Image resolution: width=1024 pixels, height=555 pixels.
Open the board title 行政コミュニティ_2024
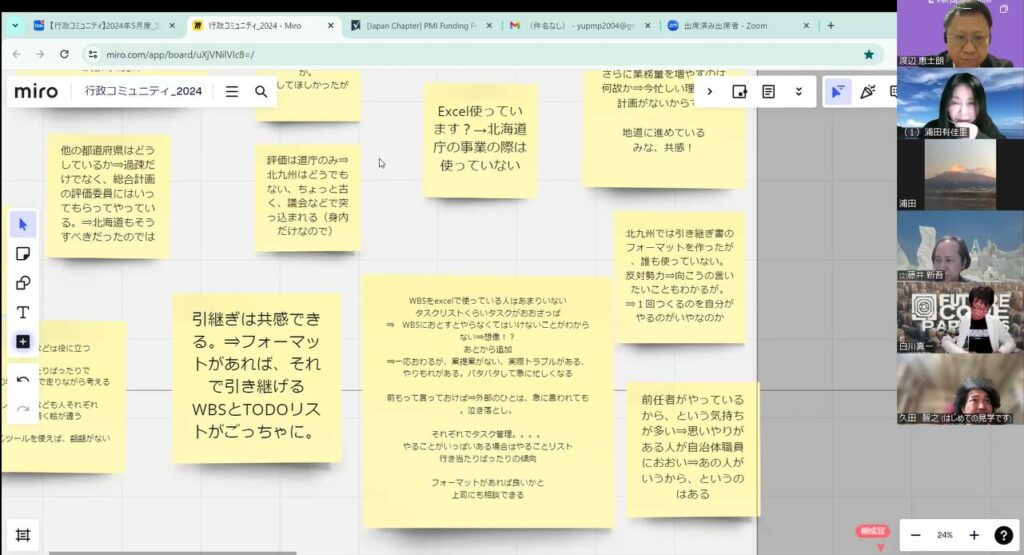coord(143,91)
